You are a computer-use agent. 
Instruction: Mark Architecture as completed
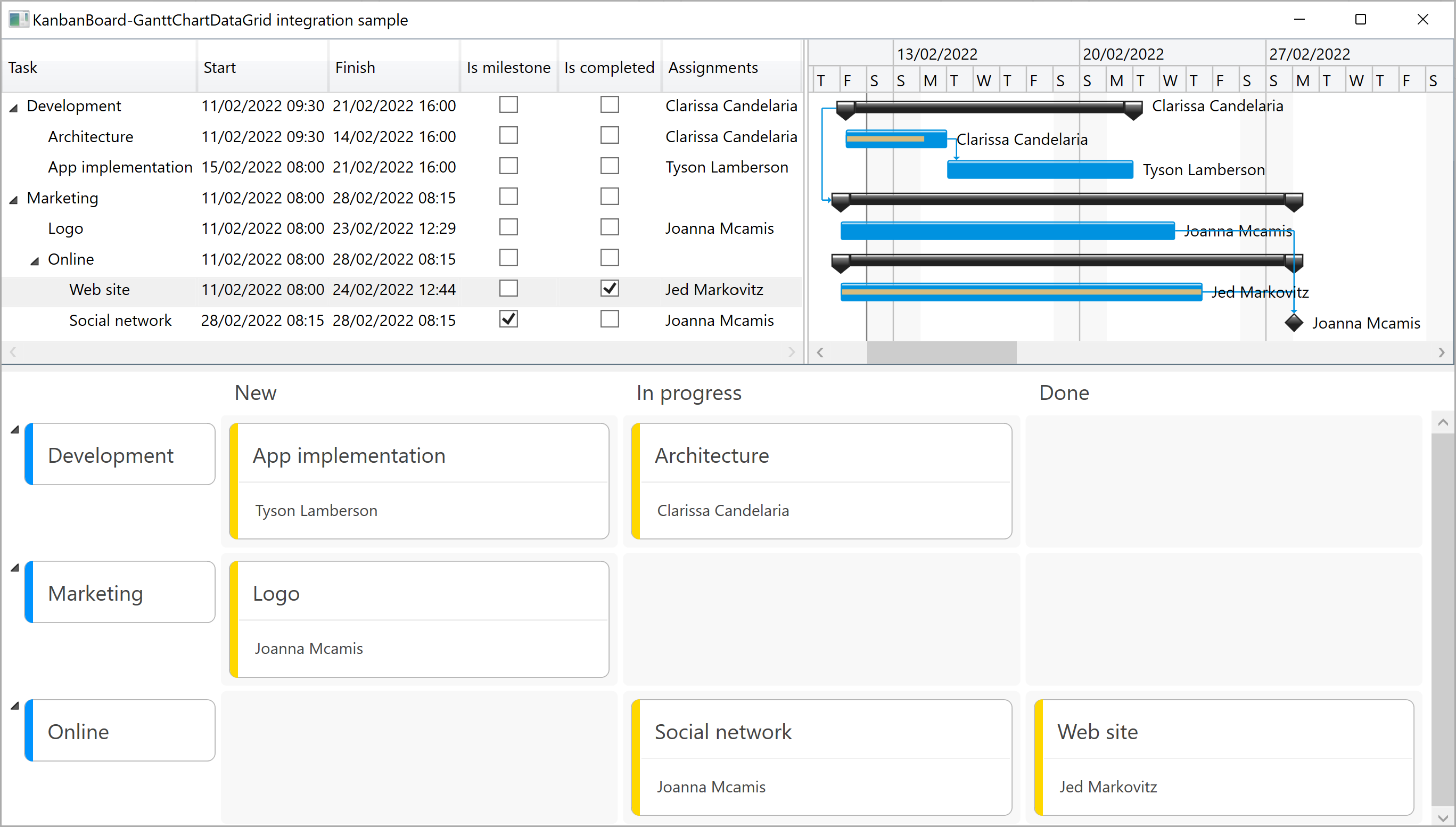[609, 135]
